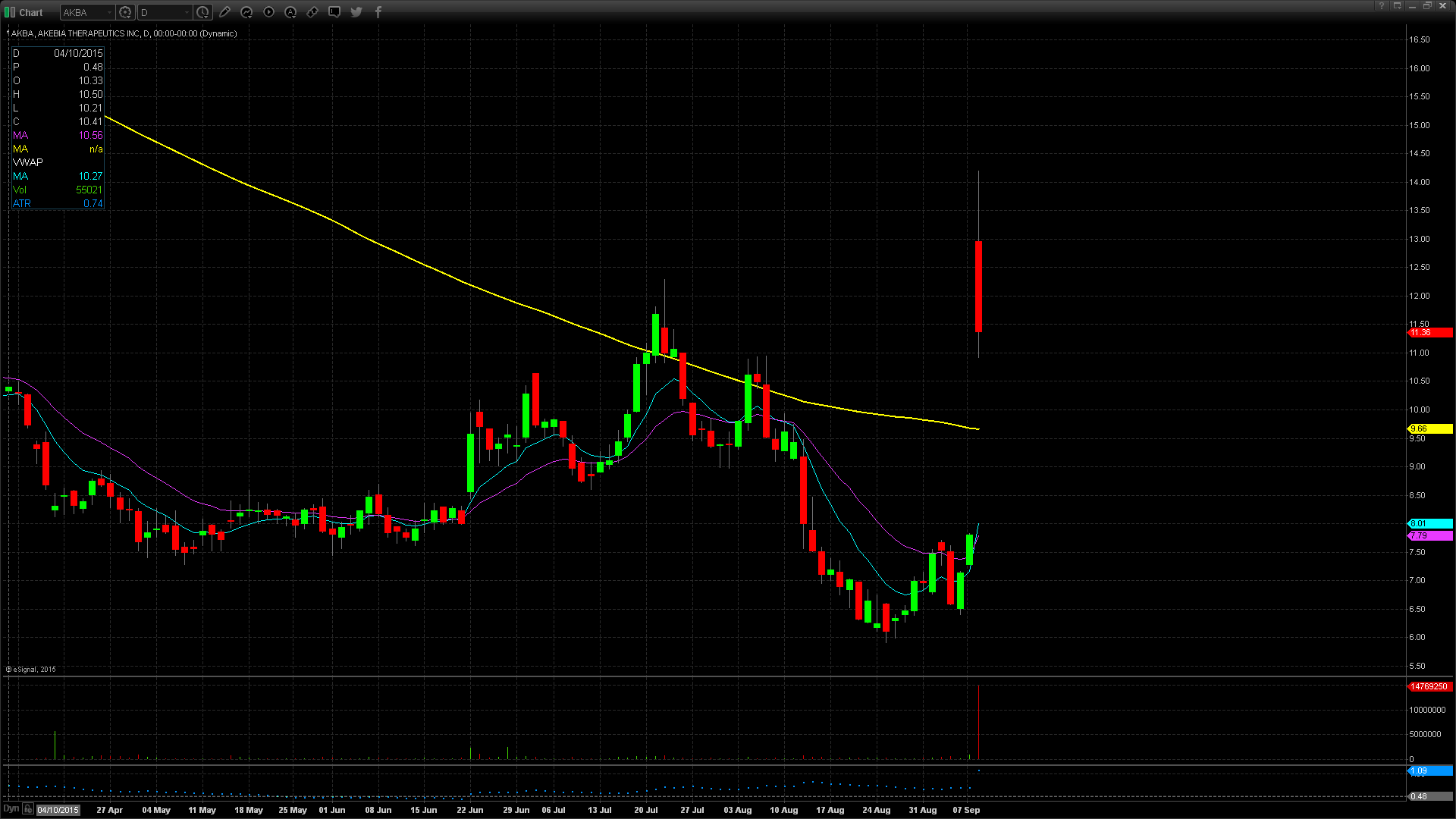
Task: Open the AKBA symbol dropdown
Action: pyautogui.click(x=109, y=12)
